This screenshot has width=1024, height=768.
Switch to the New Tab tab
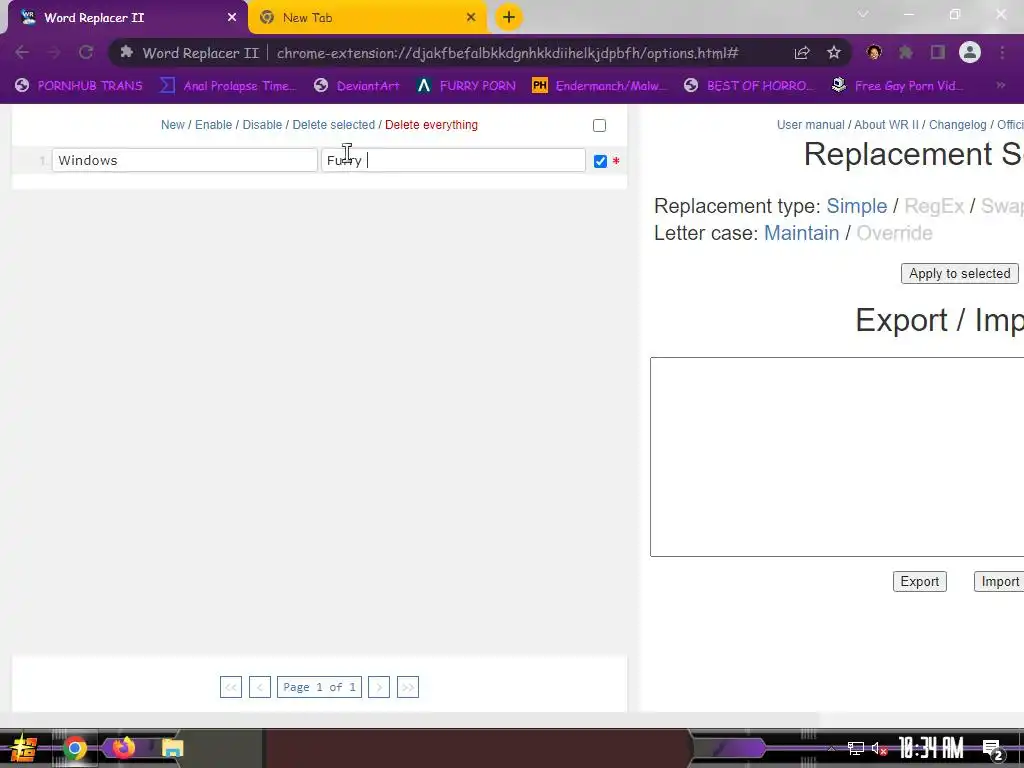(367, 18)
